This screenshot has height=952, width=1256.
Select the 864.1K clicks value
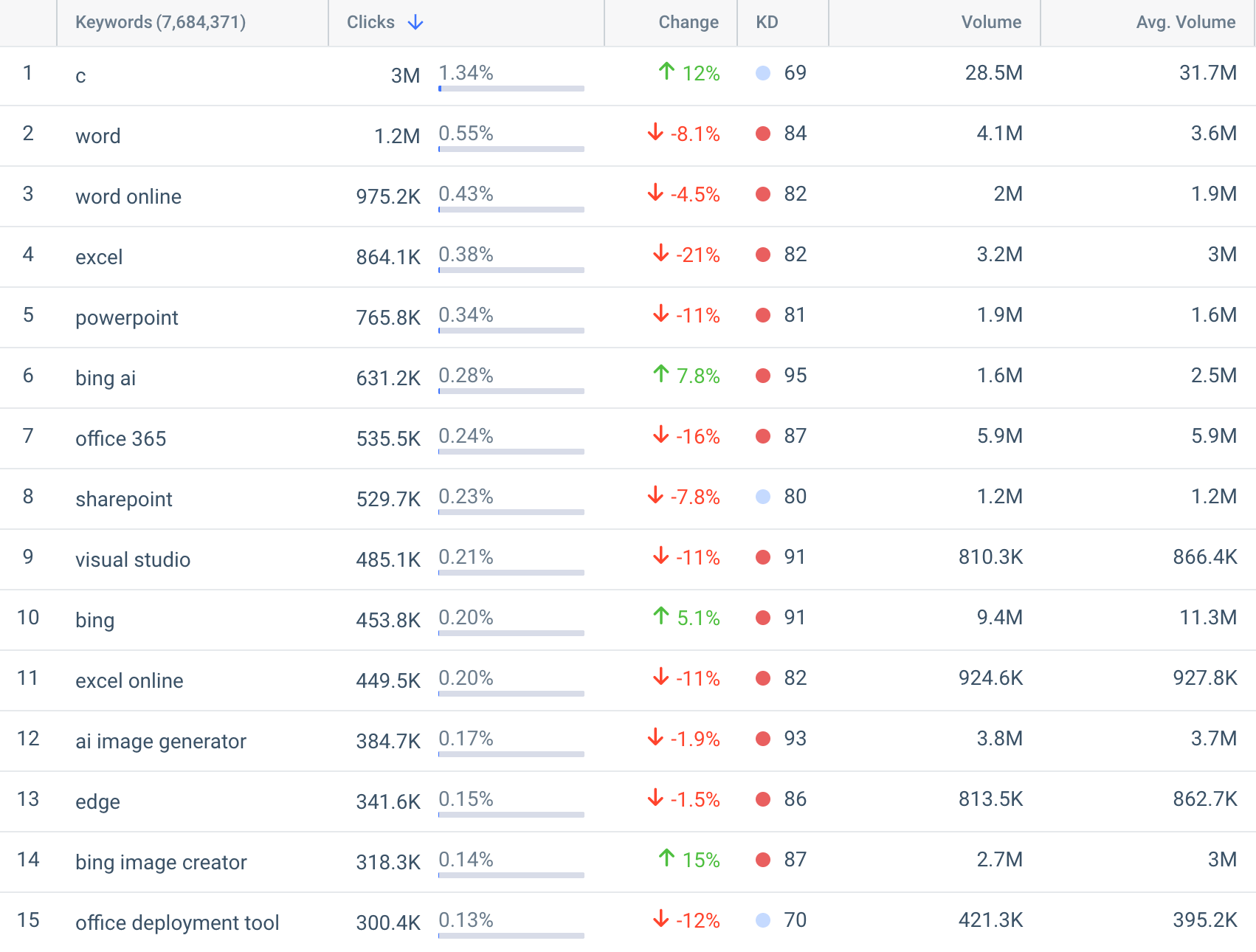[388, 257]
